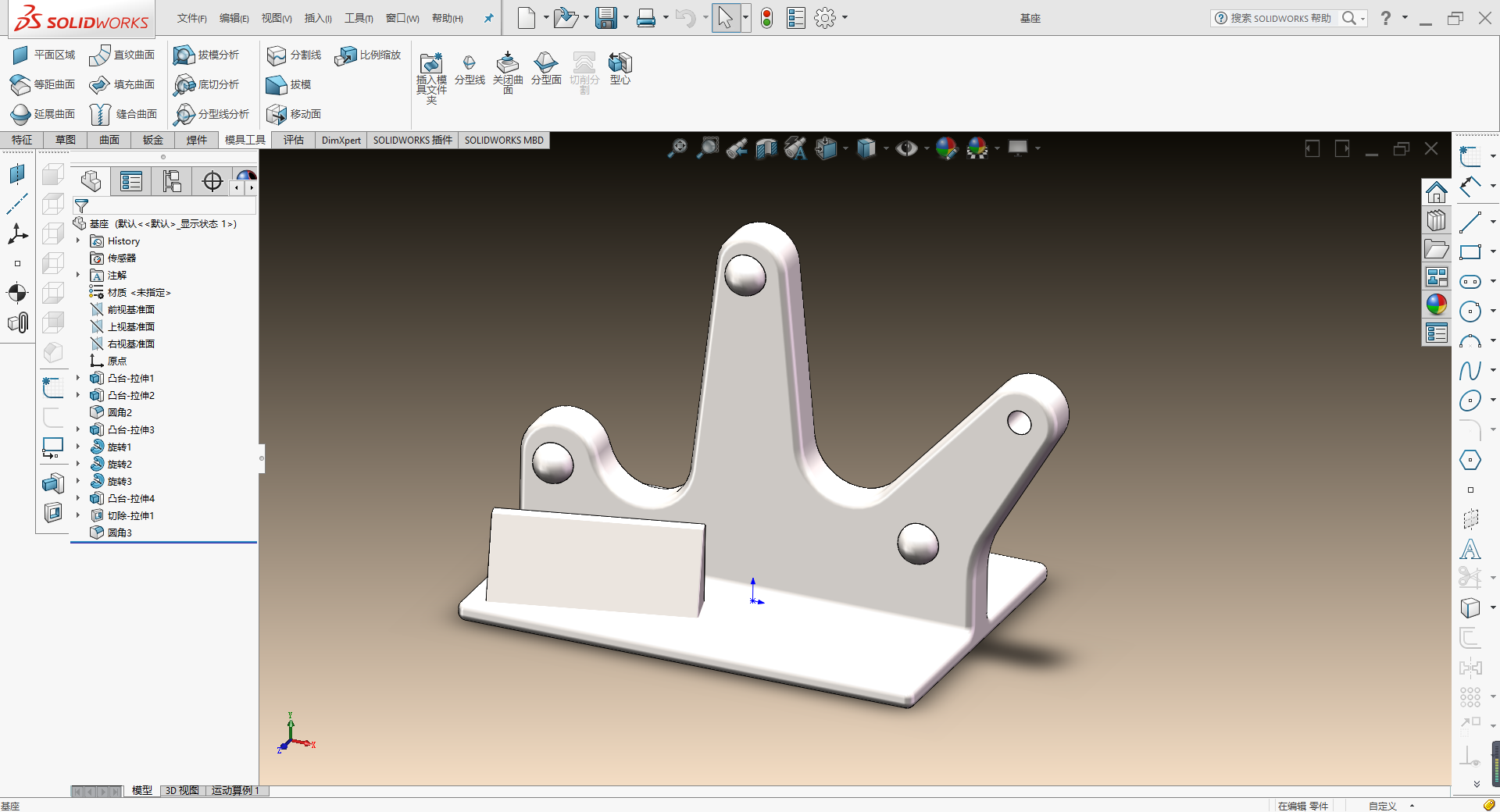
Task: Run 底切分析 undercut analysis
Action: 206,84
